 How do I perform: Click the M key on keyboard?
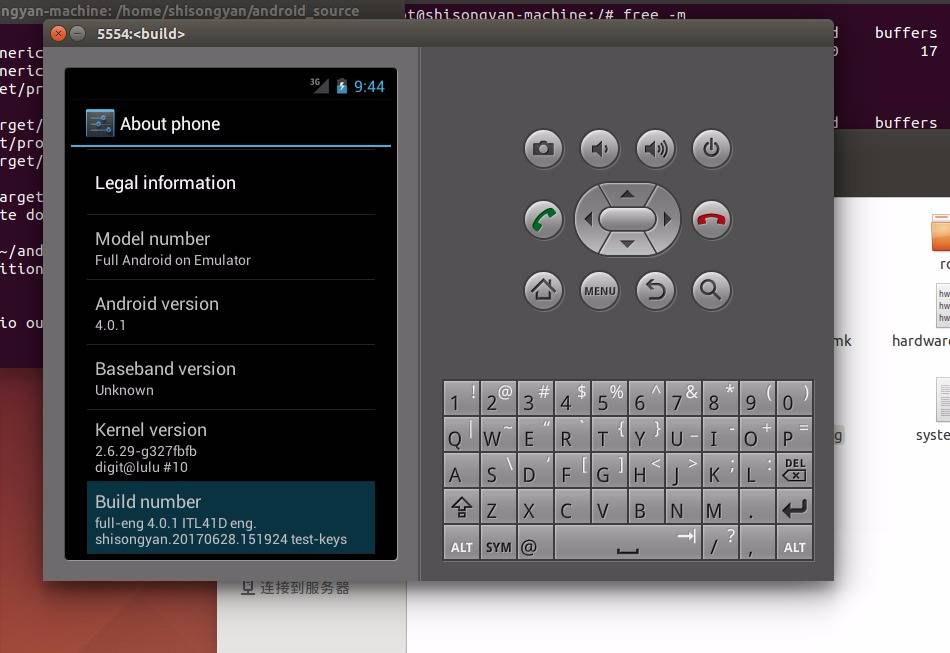pyautogui.click(x=720, y=506)
